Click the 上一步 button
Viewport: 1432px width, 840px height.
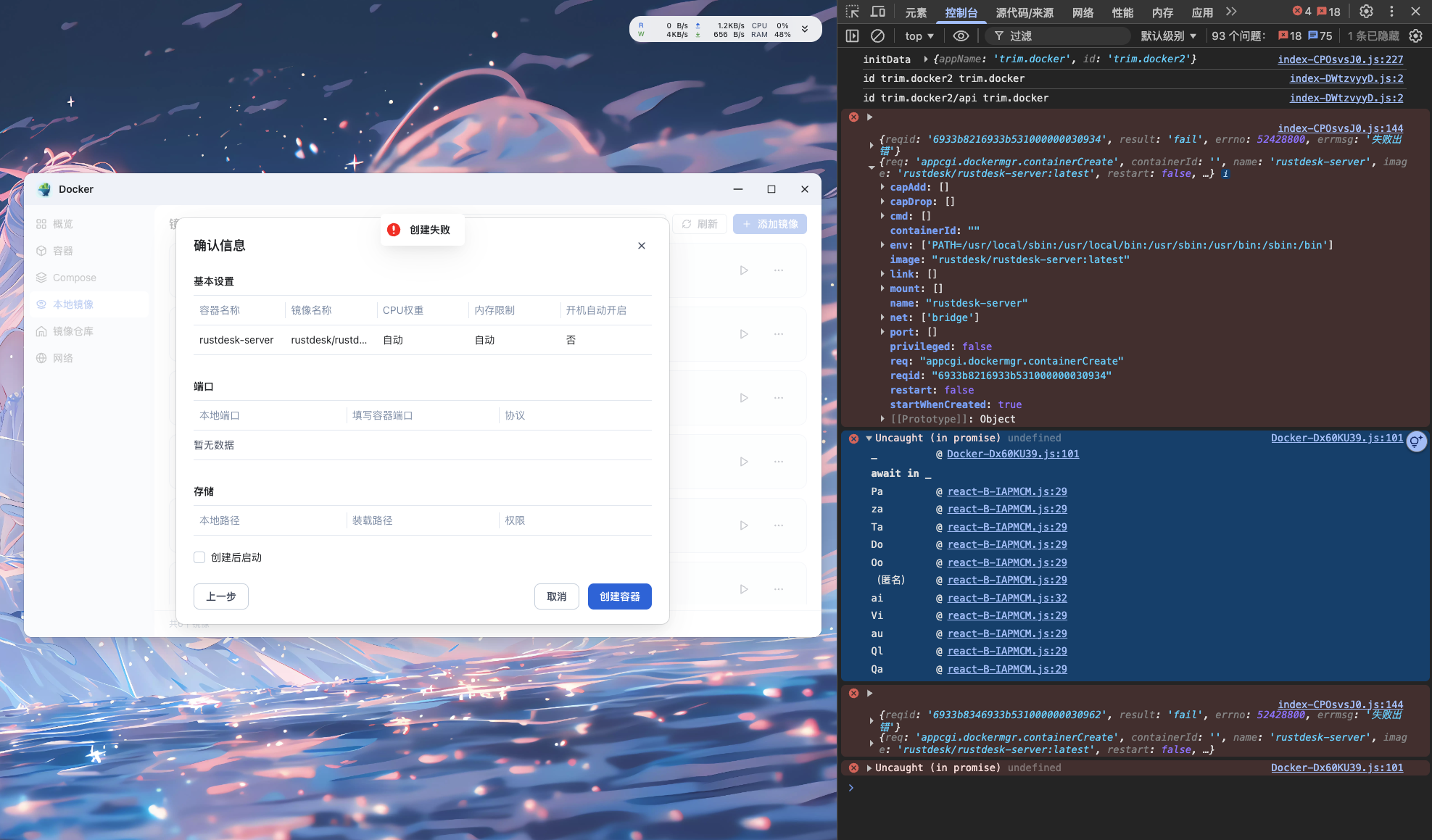coord(221,596)
